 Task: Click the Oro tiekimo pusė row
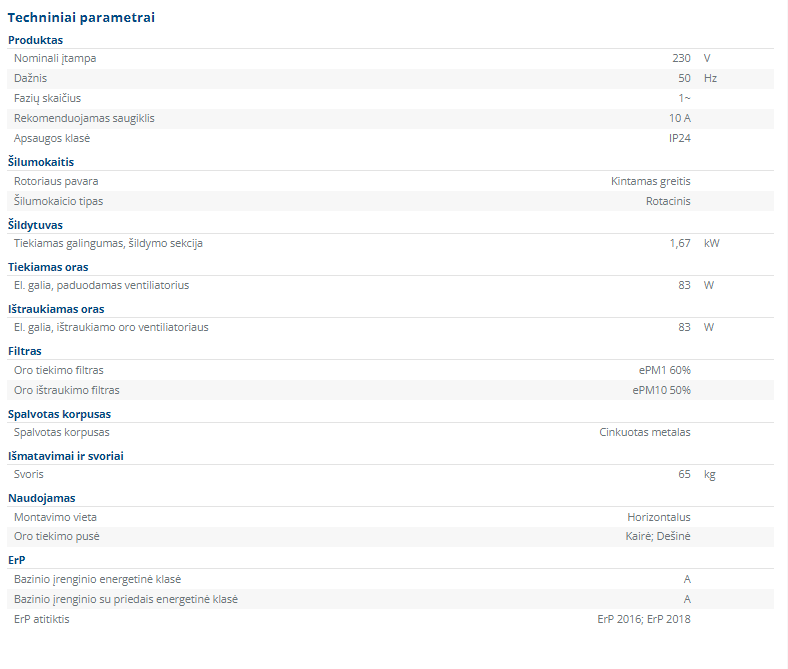tap(390, 537)
